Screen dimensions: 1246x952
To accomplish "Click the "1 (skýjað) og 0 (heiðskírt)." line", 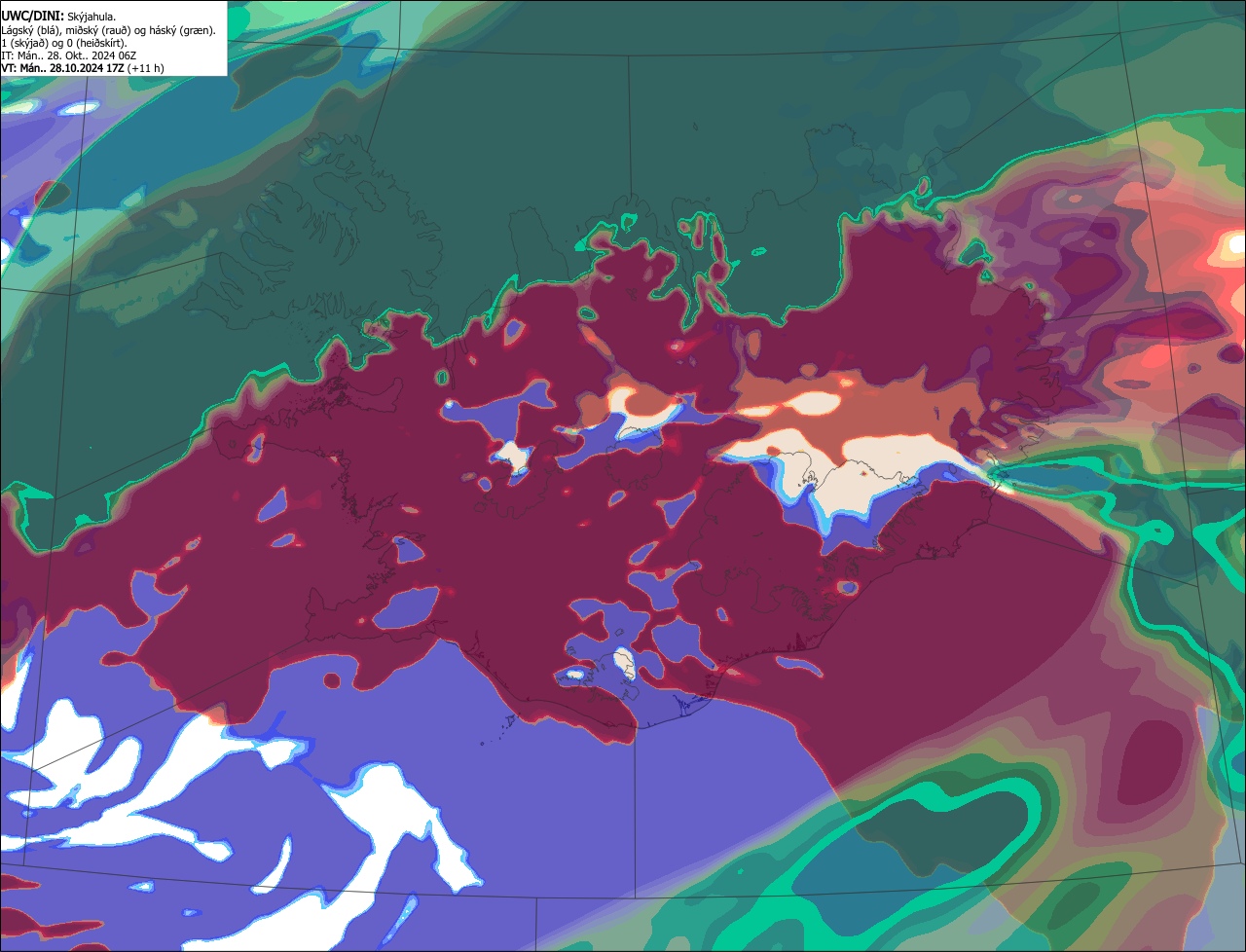I will click(x=64, y=43).
